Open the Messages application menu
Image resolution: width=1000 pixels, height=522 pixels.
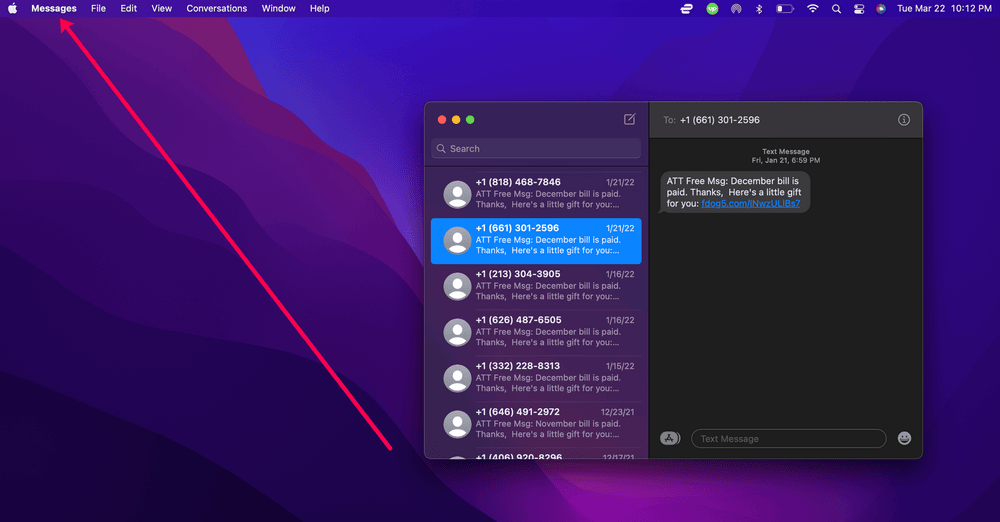pos(53,8)
